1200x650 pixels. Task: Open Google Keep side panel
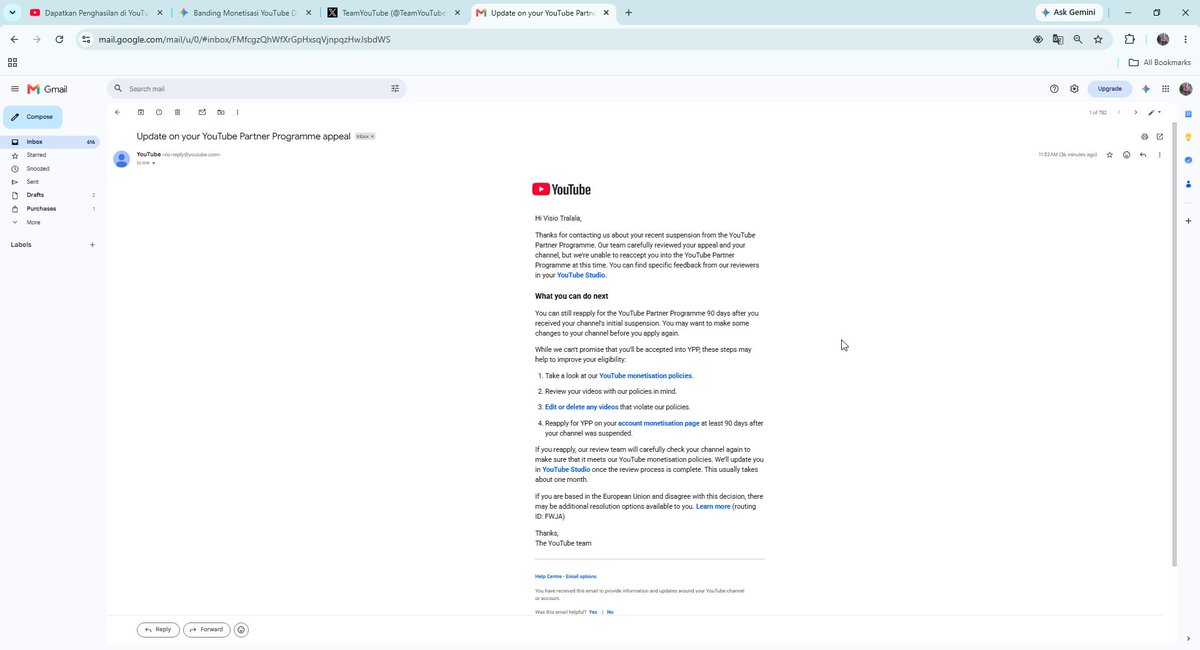point(1188,137)
